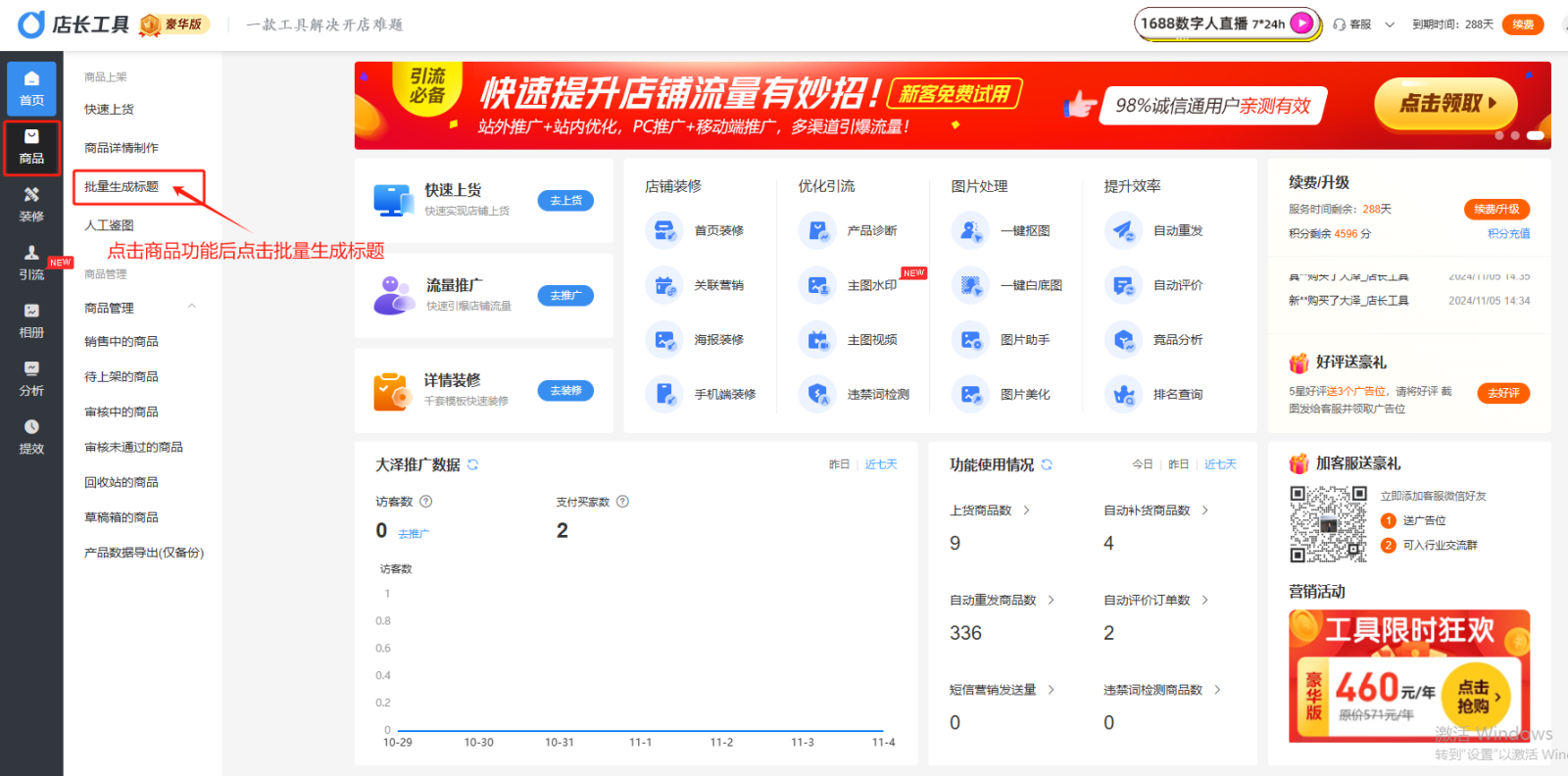Click the 自动评价 icon
Screen dimensions: 1568x776
click(1123, 285)
